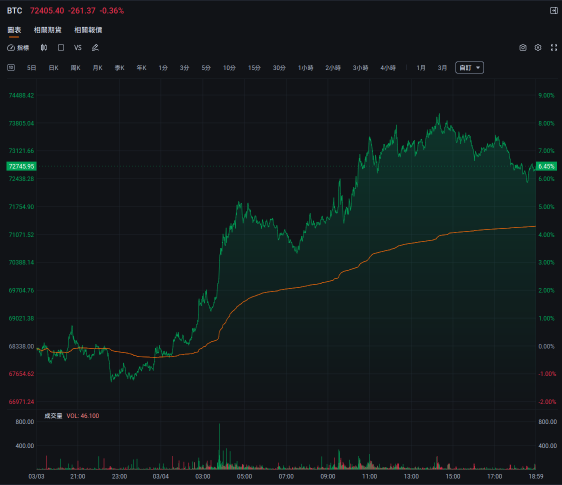Click the -0.36% change value
Screen dimensions: 562x485
pos(112,11)
